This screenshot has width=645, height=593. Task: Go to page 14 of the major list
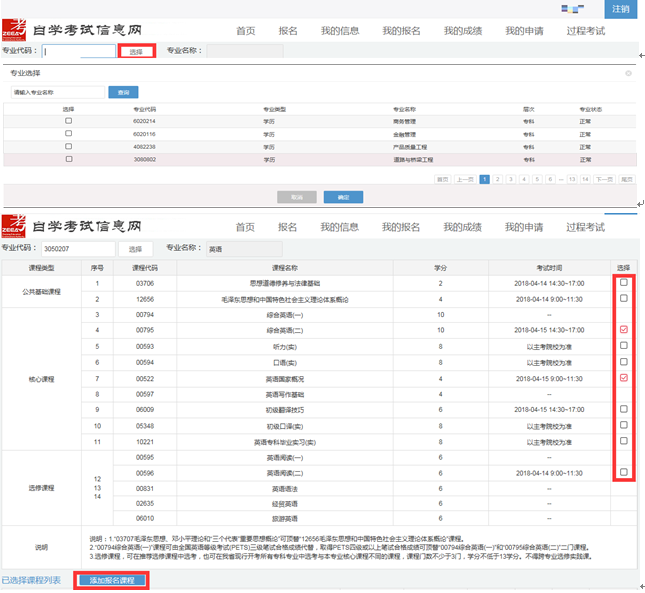coord(585,179)
